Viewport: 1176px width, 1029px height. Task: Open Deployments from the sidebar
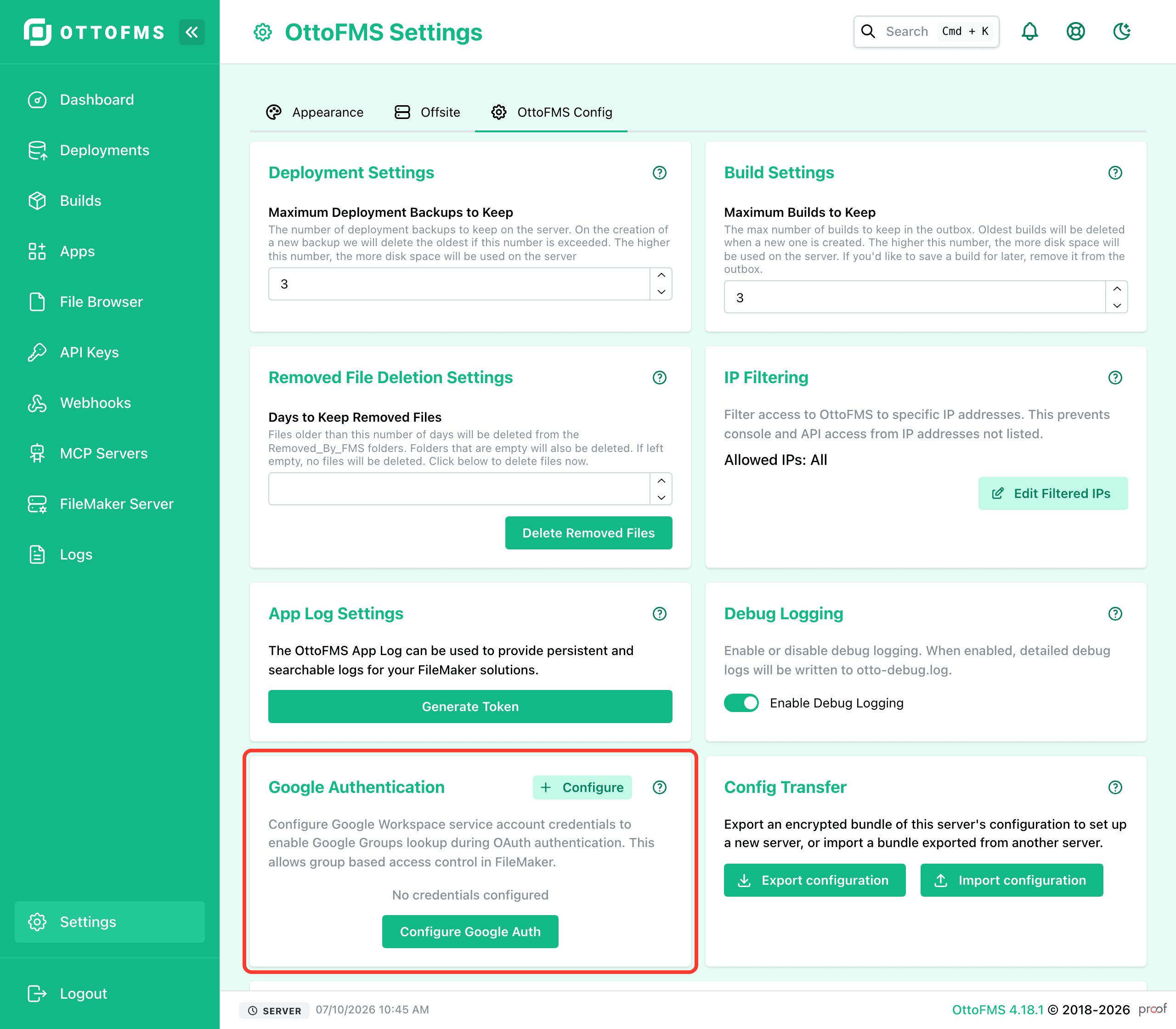point(109,151)
